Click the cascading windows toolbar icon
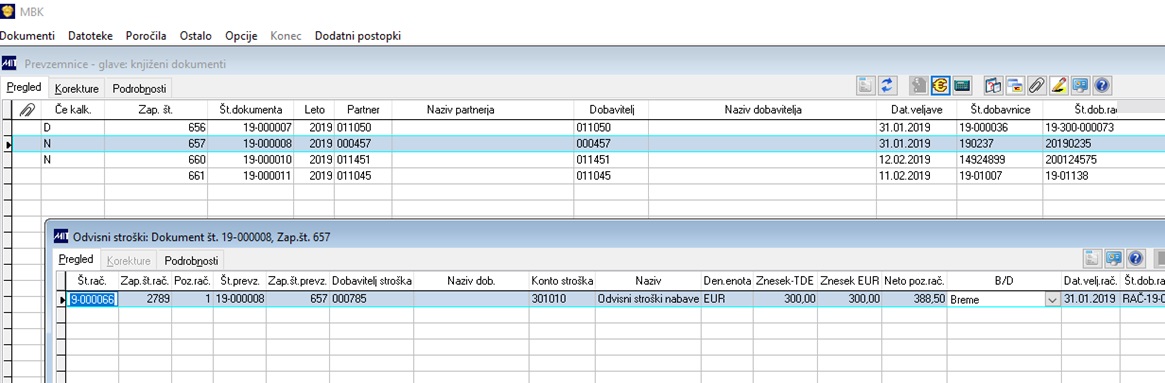Screen dimensions: 1165x383 coord(1015,86)
